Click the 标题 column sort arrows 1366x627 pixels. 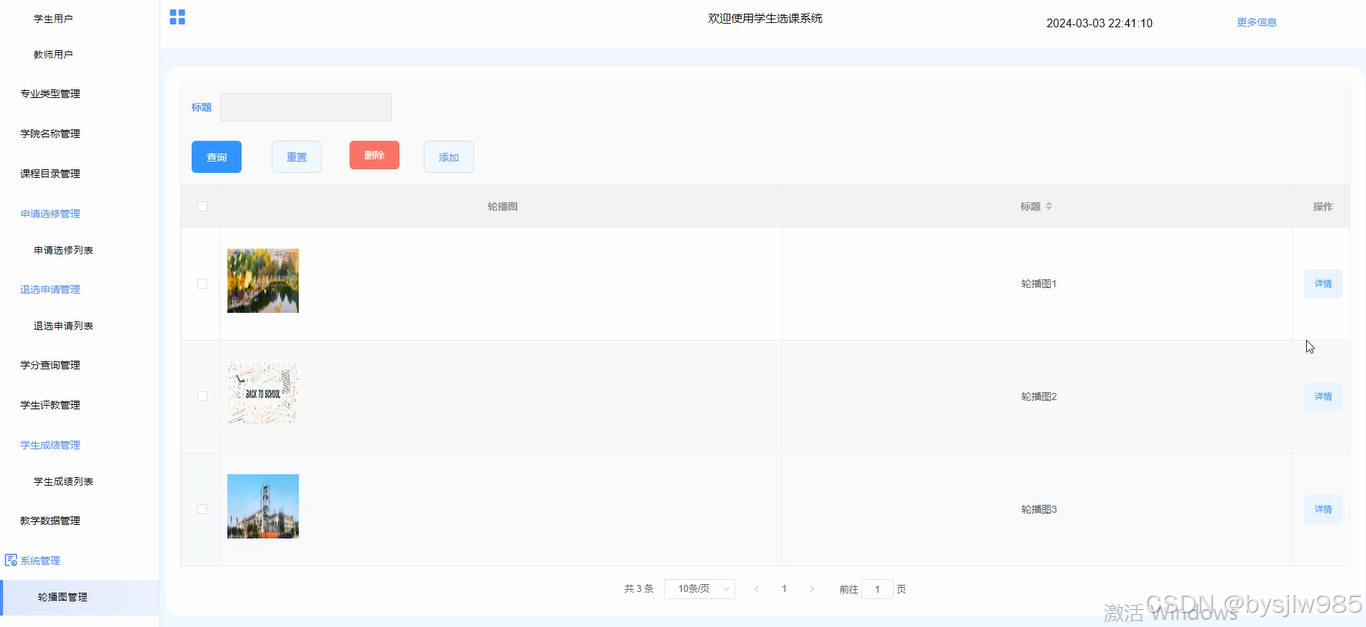point(1049,207)
